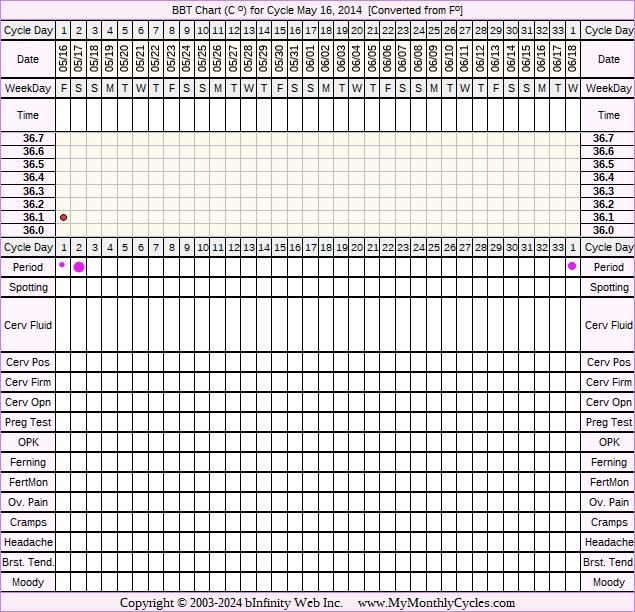Select the 06/10 date column header
Image resolution: width=635 pixels, height=612 pixels.
(x=449, y=59)
